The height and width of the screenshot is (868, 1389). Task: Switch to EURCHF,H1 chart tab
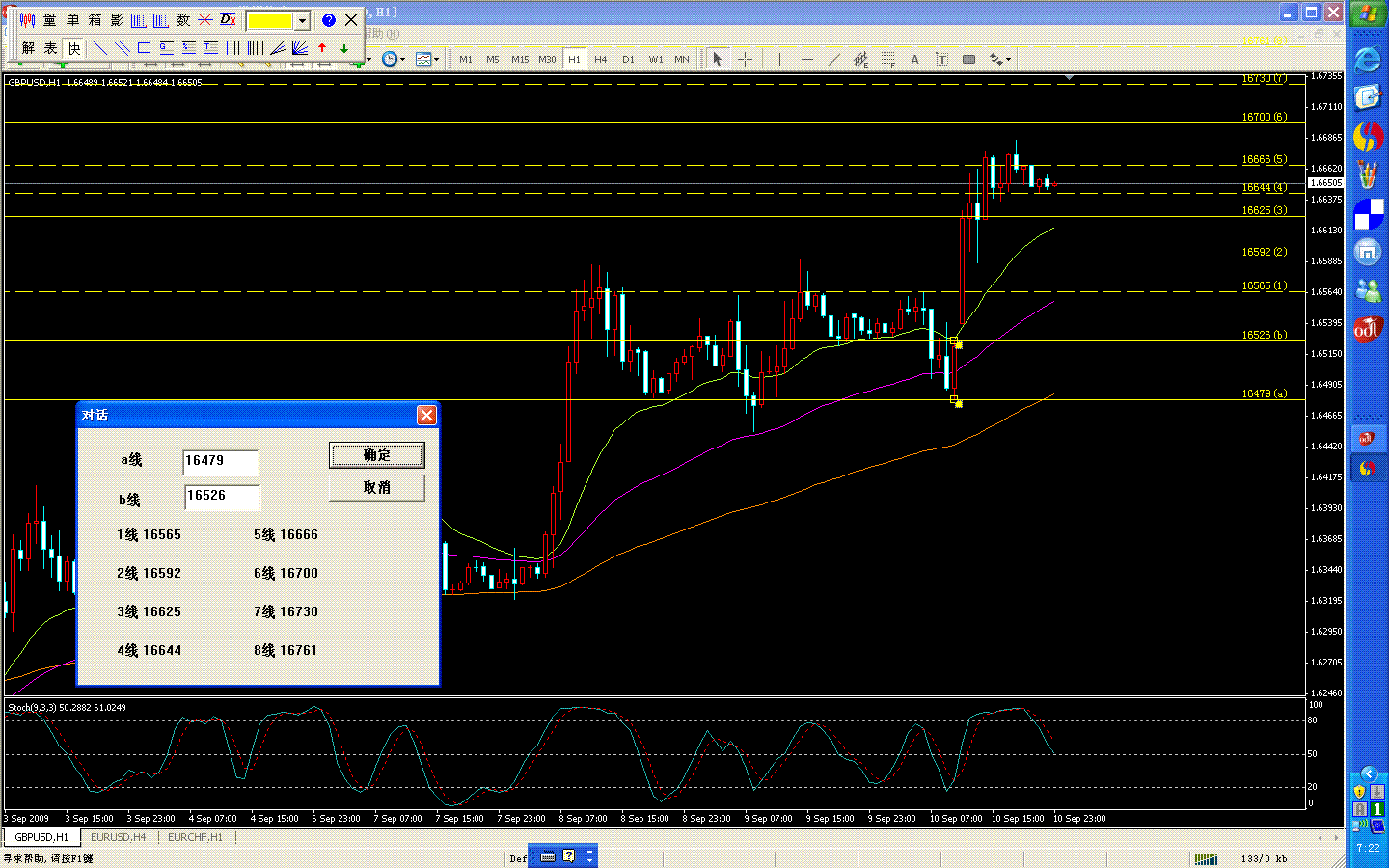pos(195,837)
